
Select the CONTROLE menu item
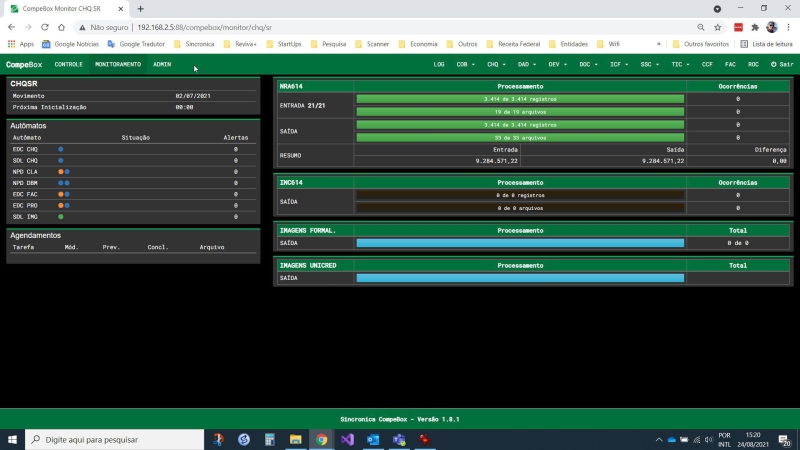[68, 64]
